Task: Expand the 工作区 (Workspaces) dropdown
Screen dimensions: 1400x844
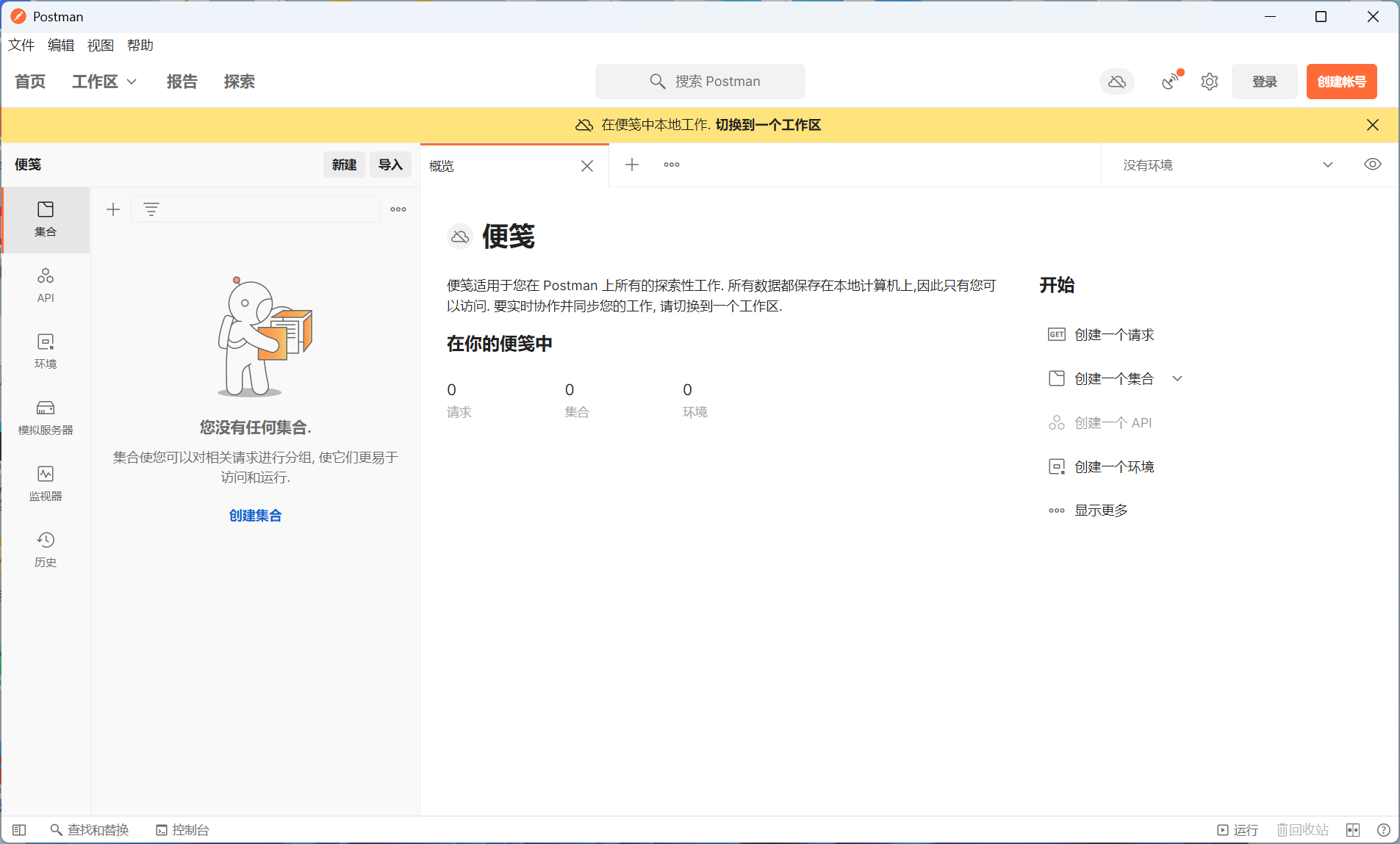Action: point(104,82)
